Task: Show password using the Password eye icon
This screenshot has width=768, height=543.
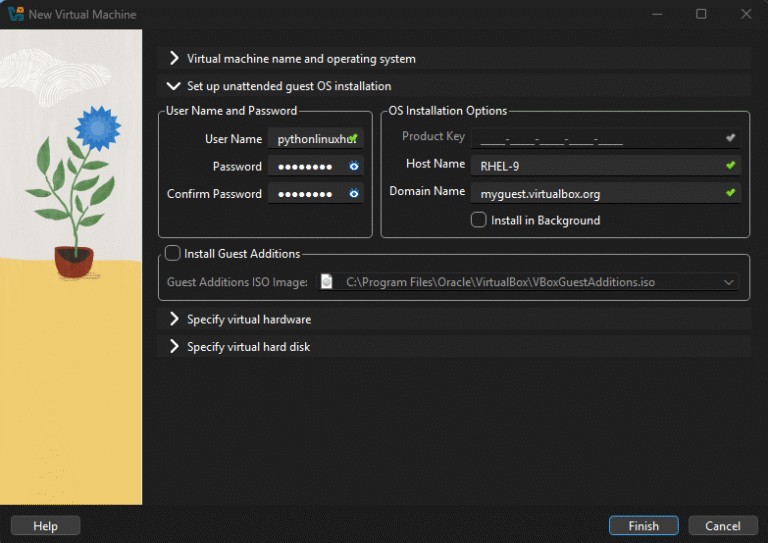Action: [353, 167]
